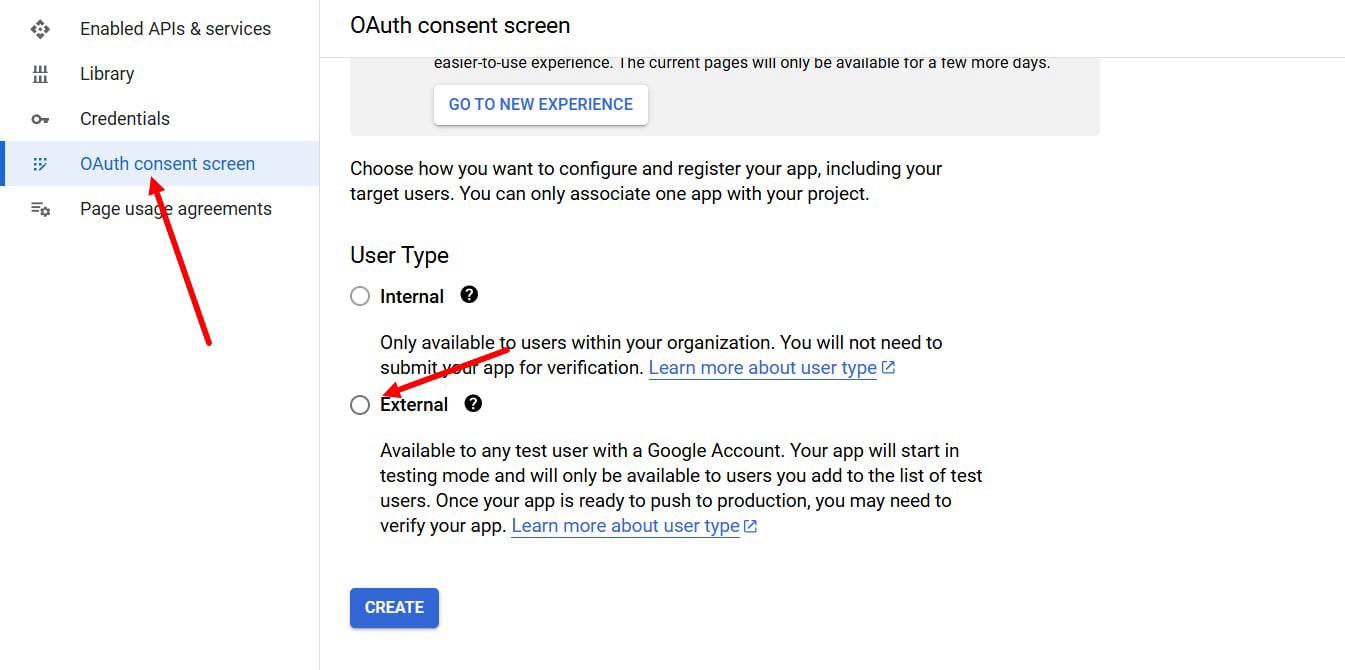Click the blue CREATE button
This screenshot has height=670, width=1345.
coord(394,608)
